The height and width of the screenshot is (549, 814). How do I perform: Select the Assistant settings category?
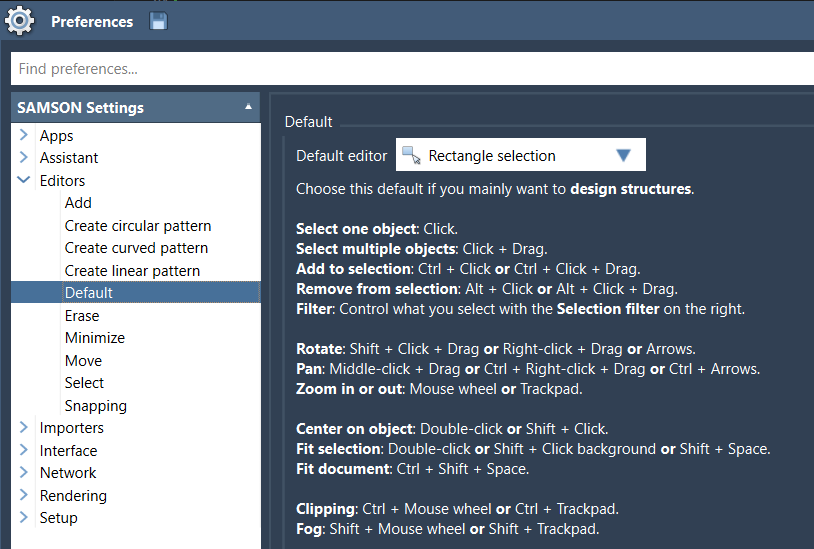69,158
